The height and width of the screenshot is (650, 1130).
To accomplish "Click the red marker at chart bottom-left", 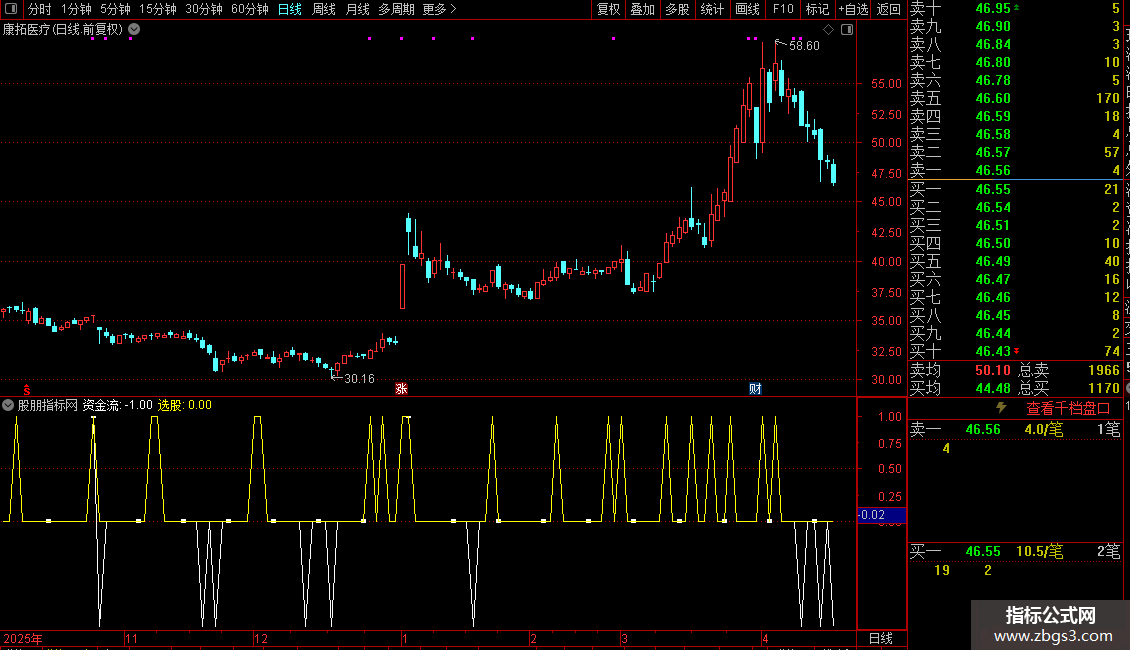I will (27, 389).
